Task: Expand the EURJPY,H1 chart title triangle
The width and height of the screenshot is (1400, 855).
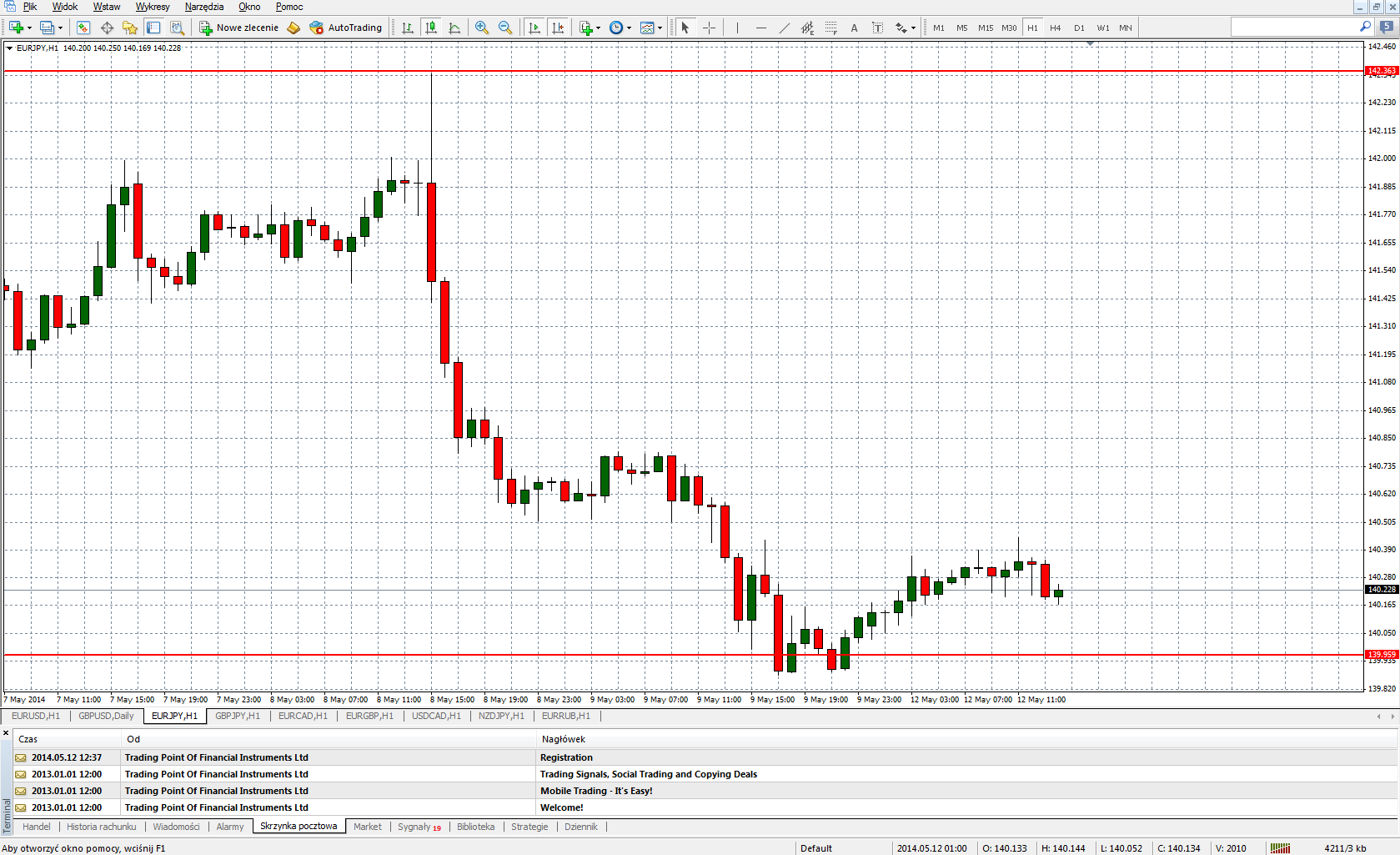Action: (x=9, y=48)
